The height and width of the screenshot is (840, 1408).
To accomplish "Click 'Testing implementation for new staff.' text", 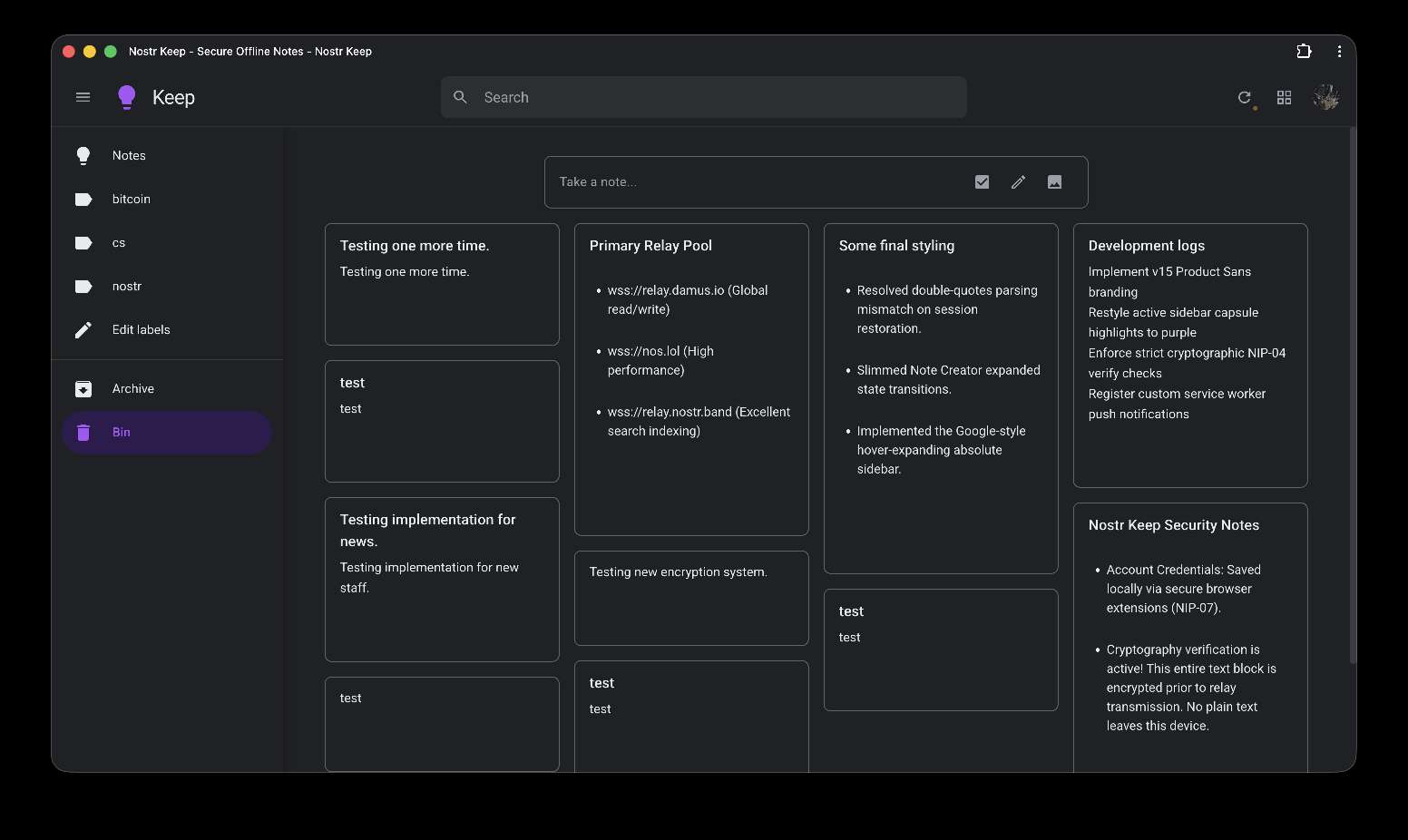I will pyautogui.click(x=429, y=578).
